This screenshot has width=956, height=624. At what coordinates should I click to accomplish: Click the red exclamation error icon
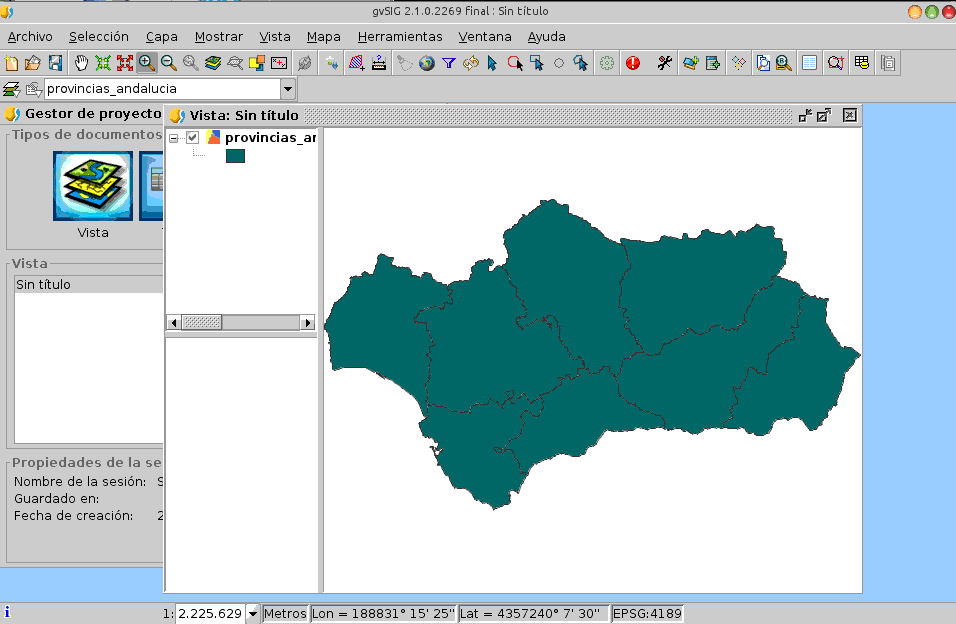[x=633, y=63]
